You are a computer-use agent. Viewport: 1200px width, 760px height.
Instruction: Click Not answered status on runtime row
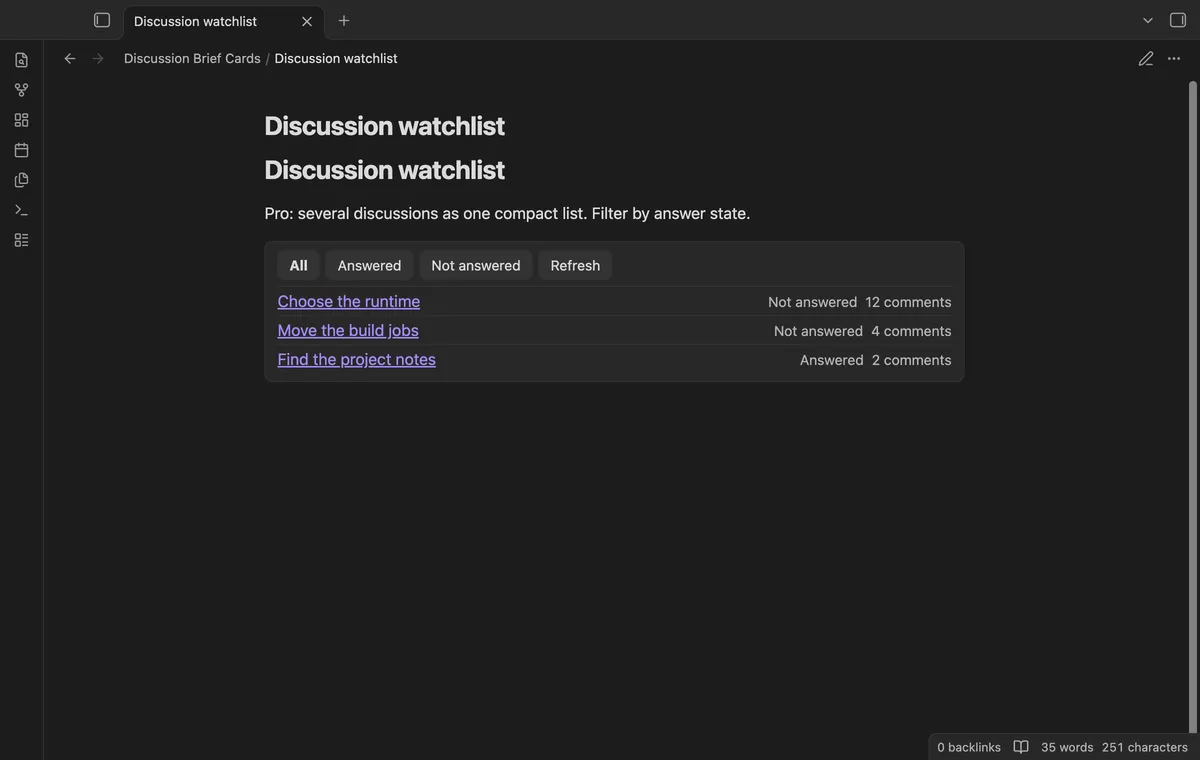pyautogui.click(x=813, y=302)
